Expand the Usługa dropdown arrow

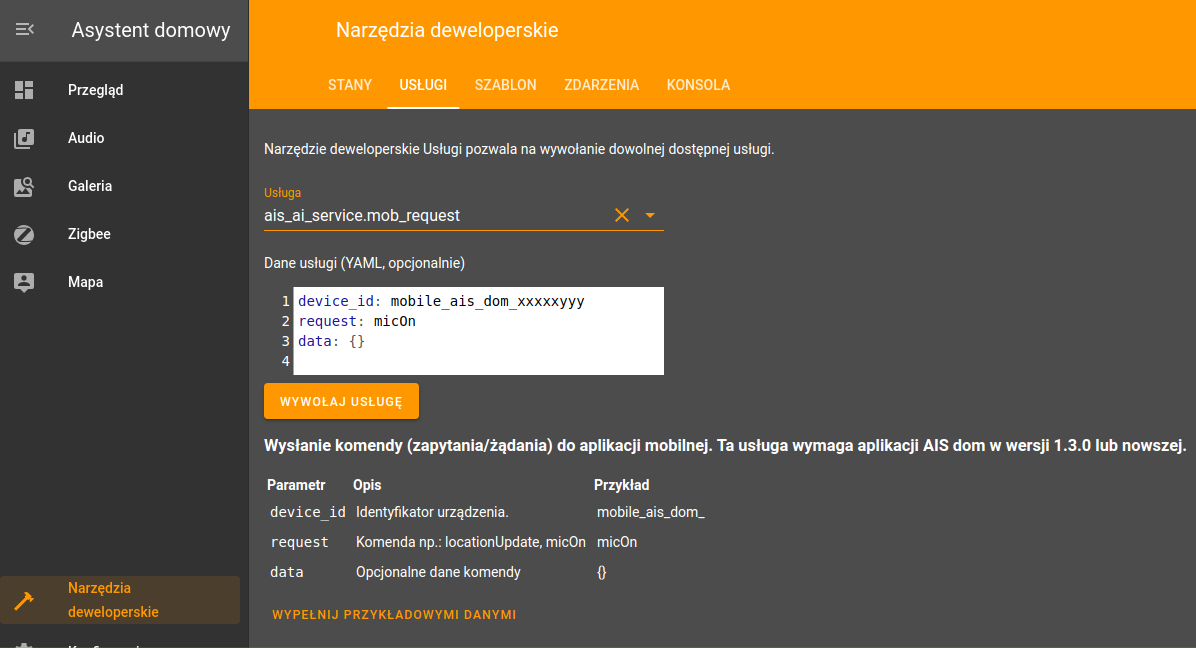[x=650, y=216]
